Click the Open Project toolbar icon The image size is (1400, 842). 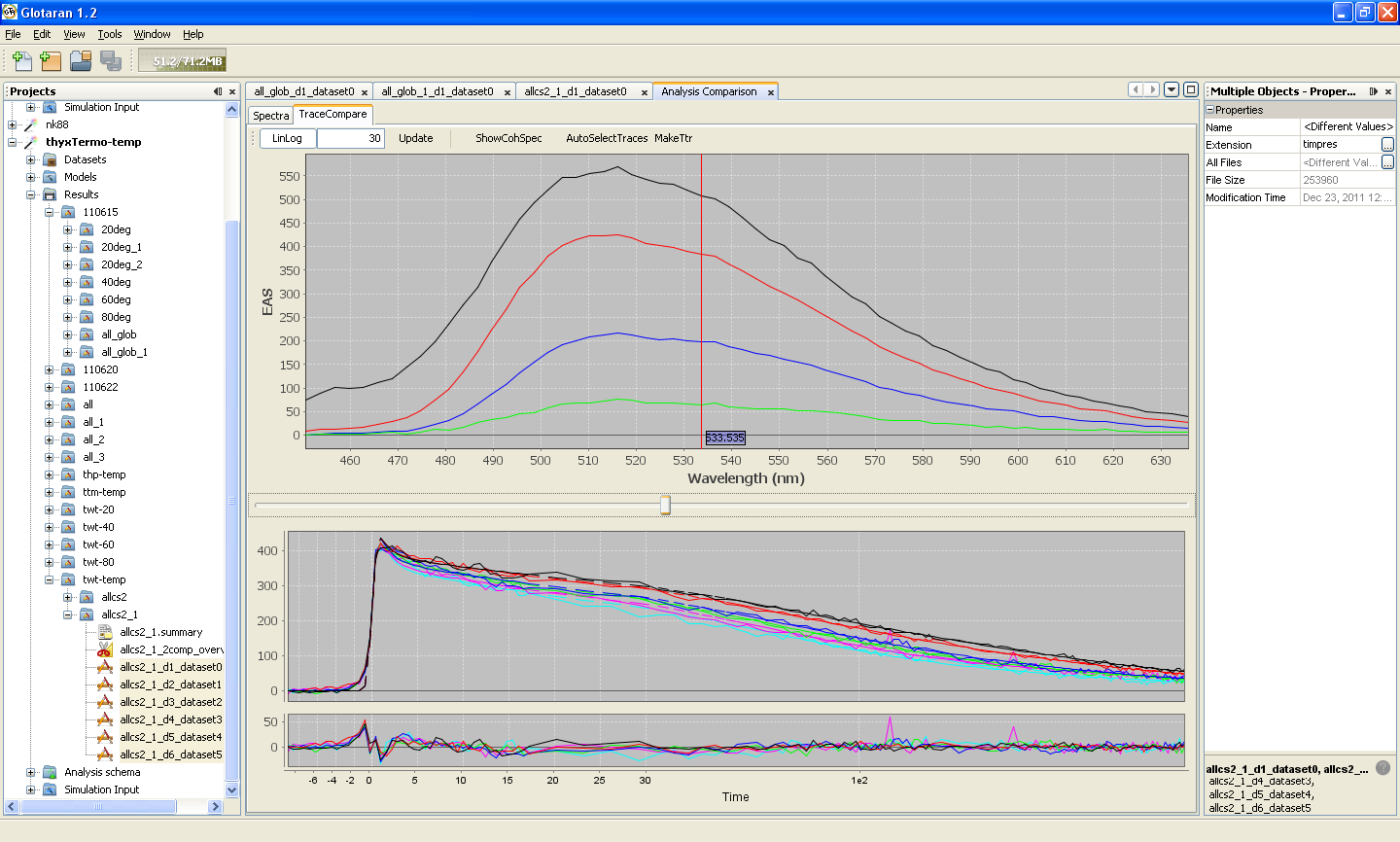click(x=81, y=60)
